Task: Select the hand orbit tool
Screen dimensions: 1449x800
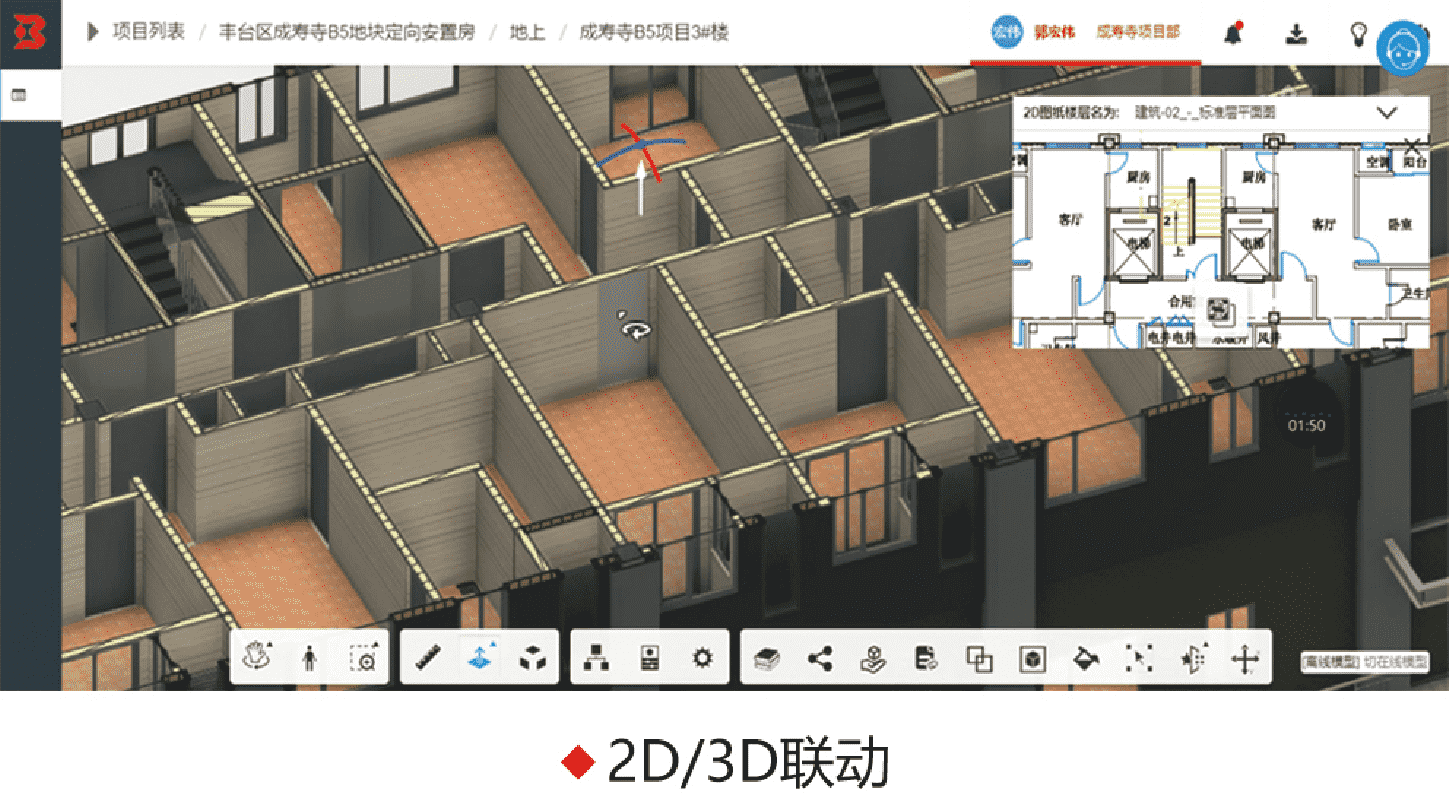Action: (259, 658)
